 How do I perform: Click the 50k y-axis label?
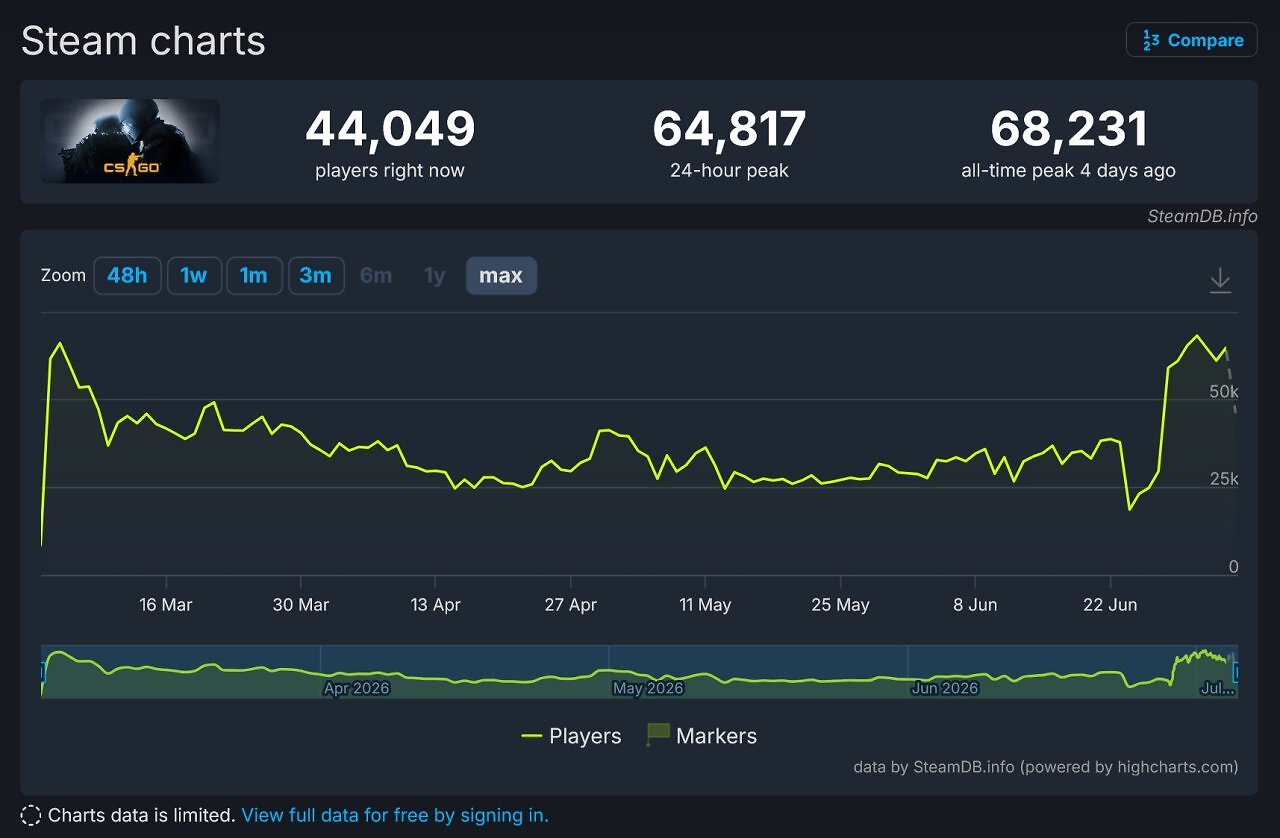pyautogui.click(x=1224, y=391)
